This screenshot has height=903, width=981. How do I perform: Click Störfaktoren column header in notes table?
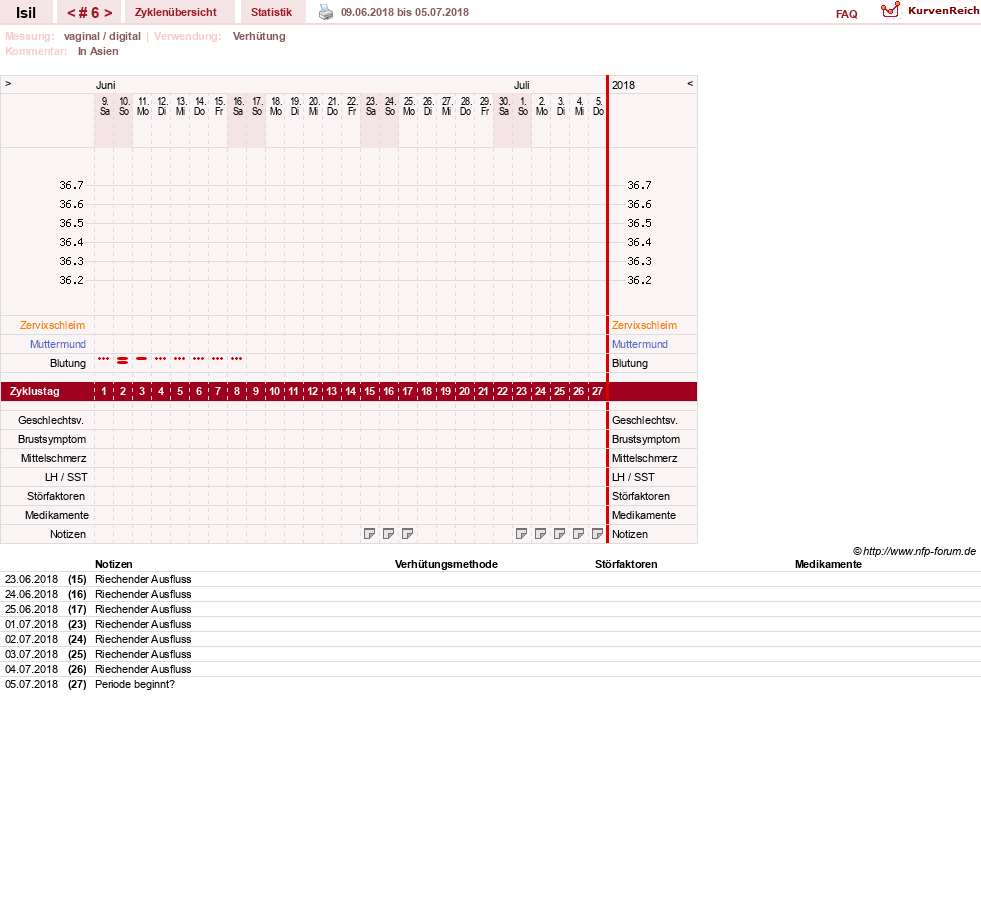tap(626, 564)
